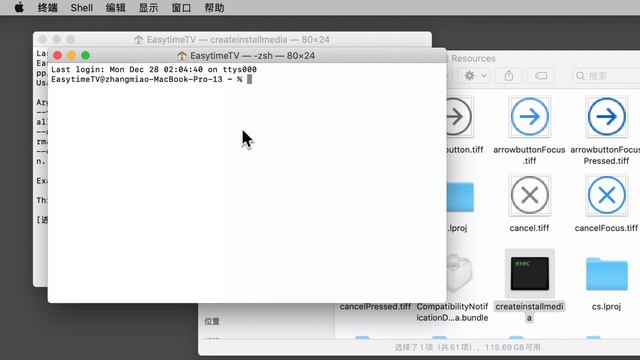Open the Shell menu
640x360 pixels.
click(x=82, y=8)
